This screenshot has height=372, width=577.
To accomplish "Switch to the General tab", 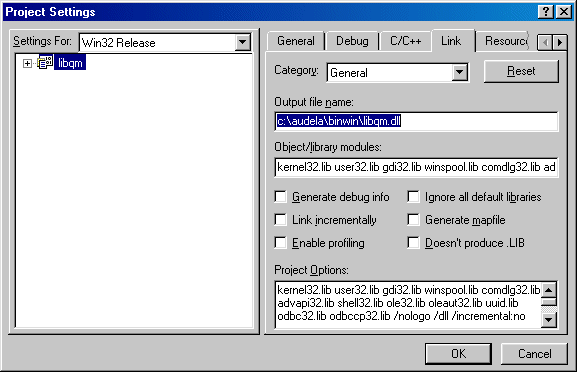I will click(296, 41).
